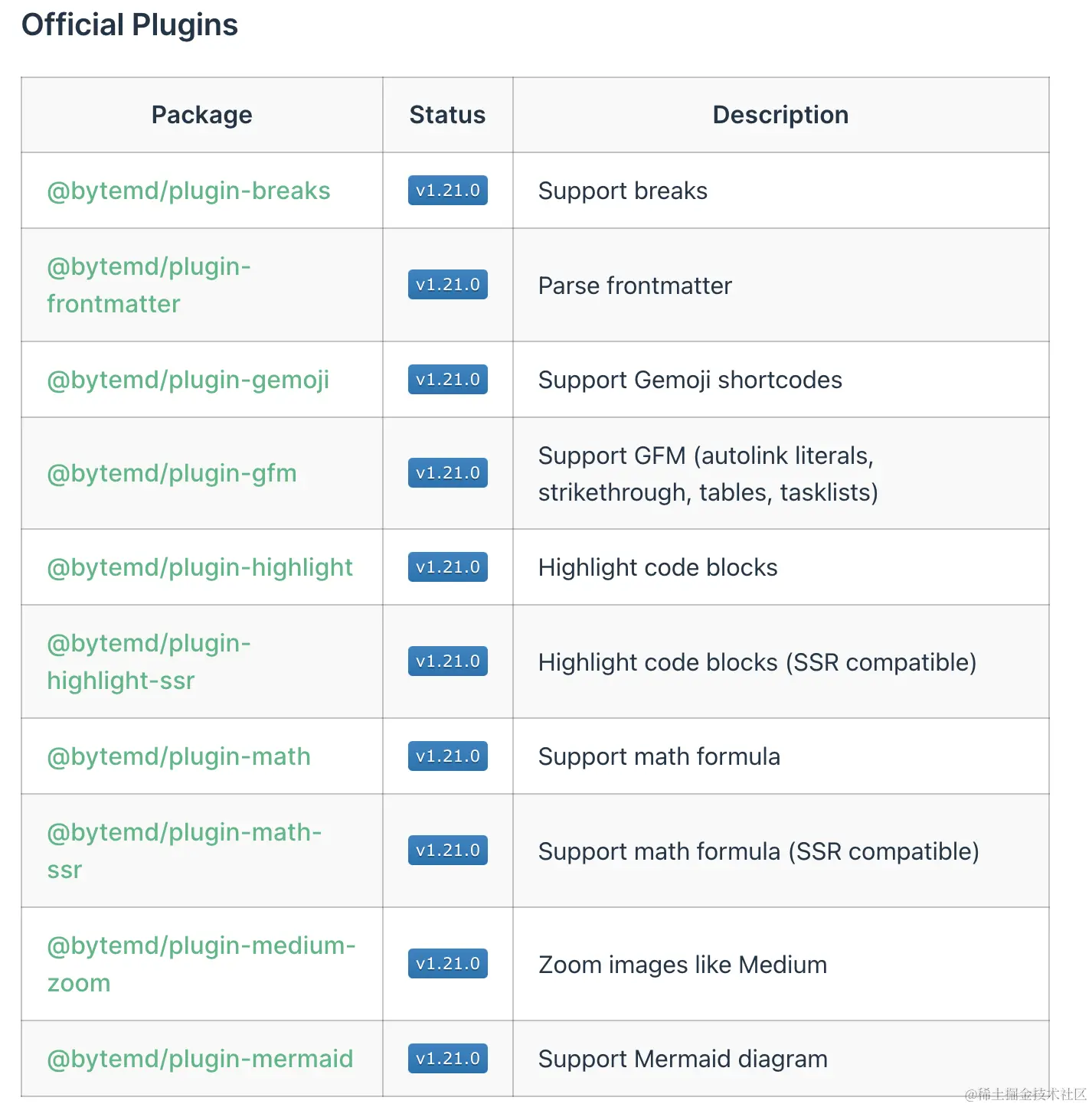Click the v1.21.0 badge for plugin-math

coord(447,756)
